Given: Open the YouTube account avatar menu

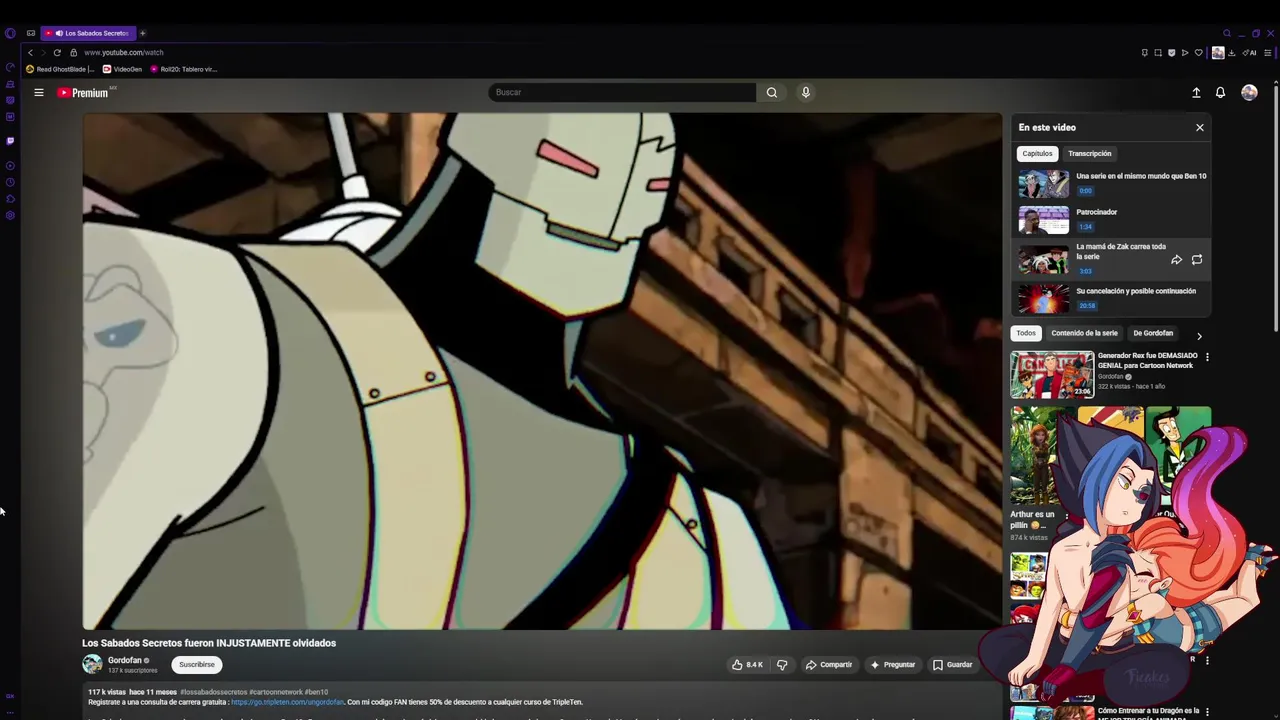Looking at the screenshot, I should [1249, 92].
